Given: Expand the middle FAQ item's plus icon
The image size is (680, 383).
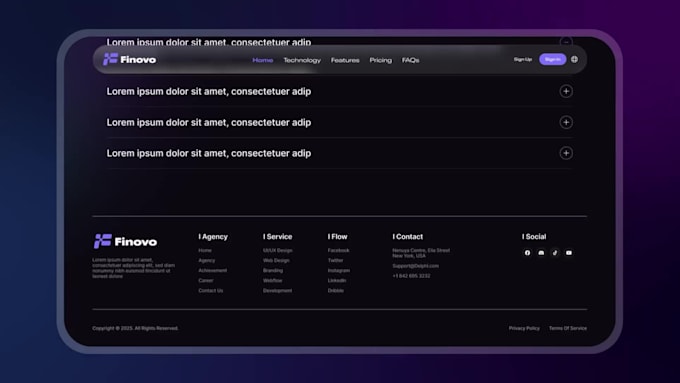Looking at the screenshot, I should coord(566,122).
